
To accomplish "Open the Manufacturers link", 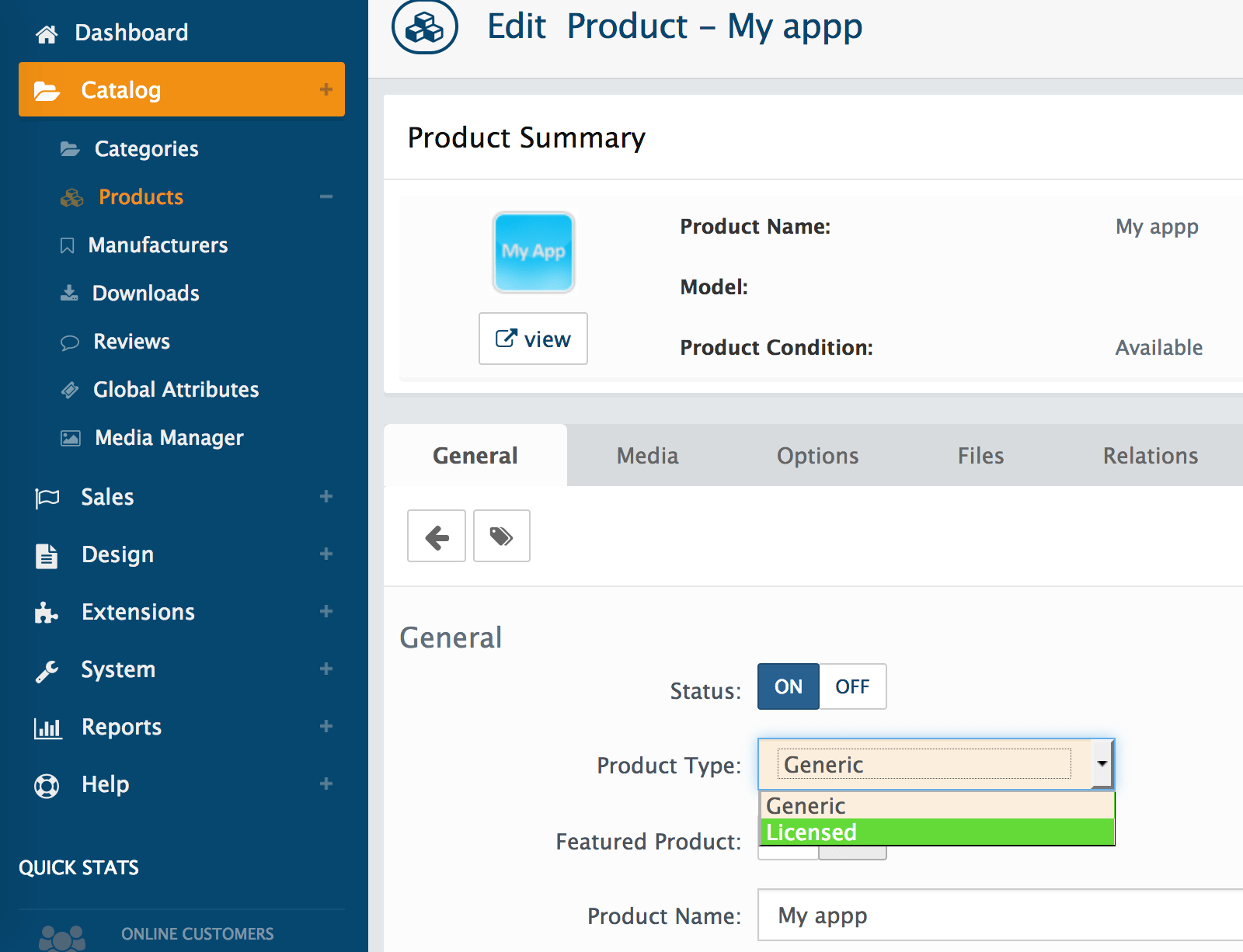I will [x=158, y=245].
